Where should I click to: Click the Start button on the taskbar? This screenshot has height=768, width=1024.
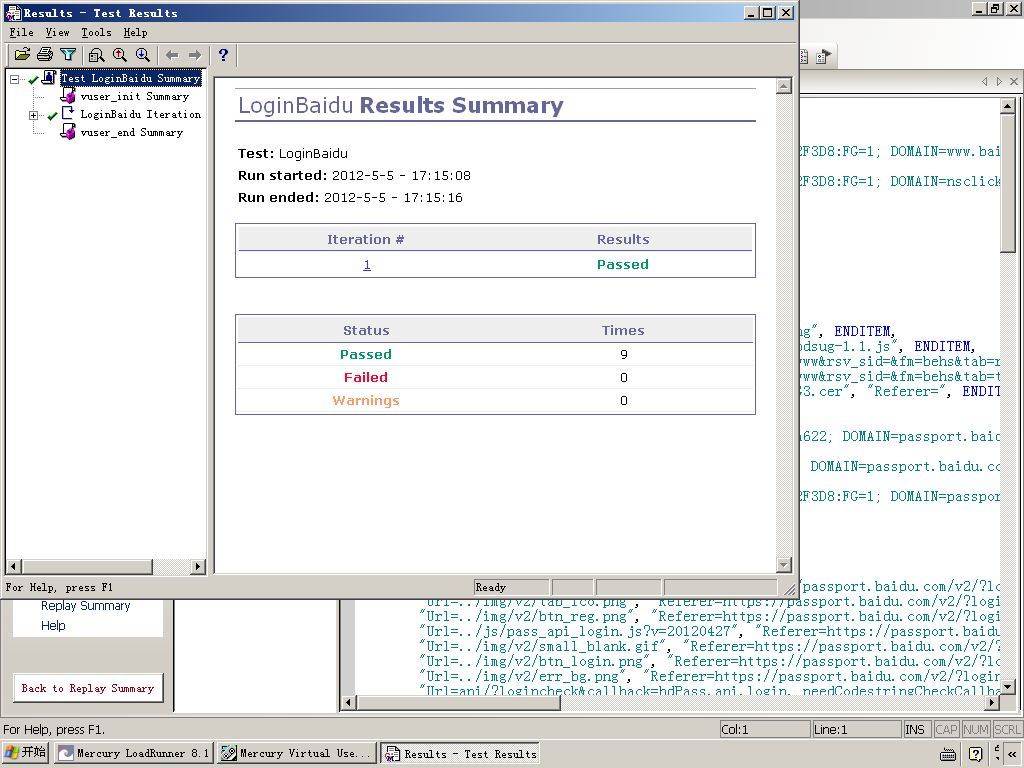pos(25,753)
